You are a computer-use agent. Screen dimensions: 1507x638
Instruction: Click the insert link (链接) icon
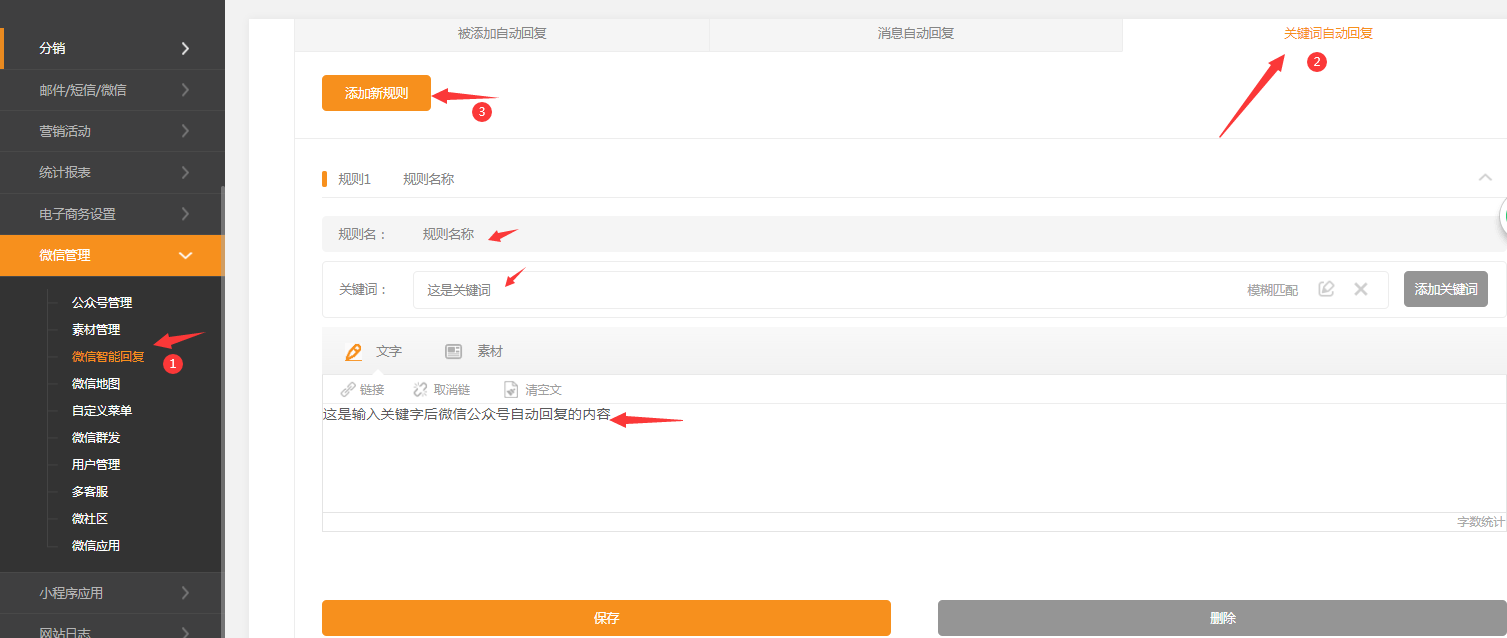348,389
